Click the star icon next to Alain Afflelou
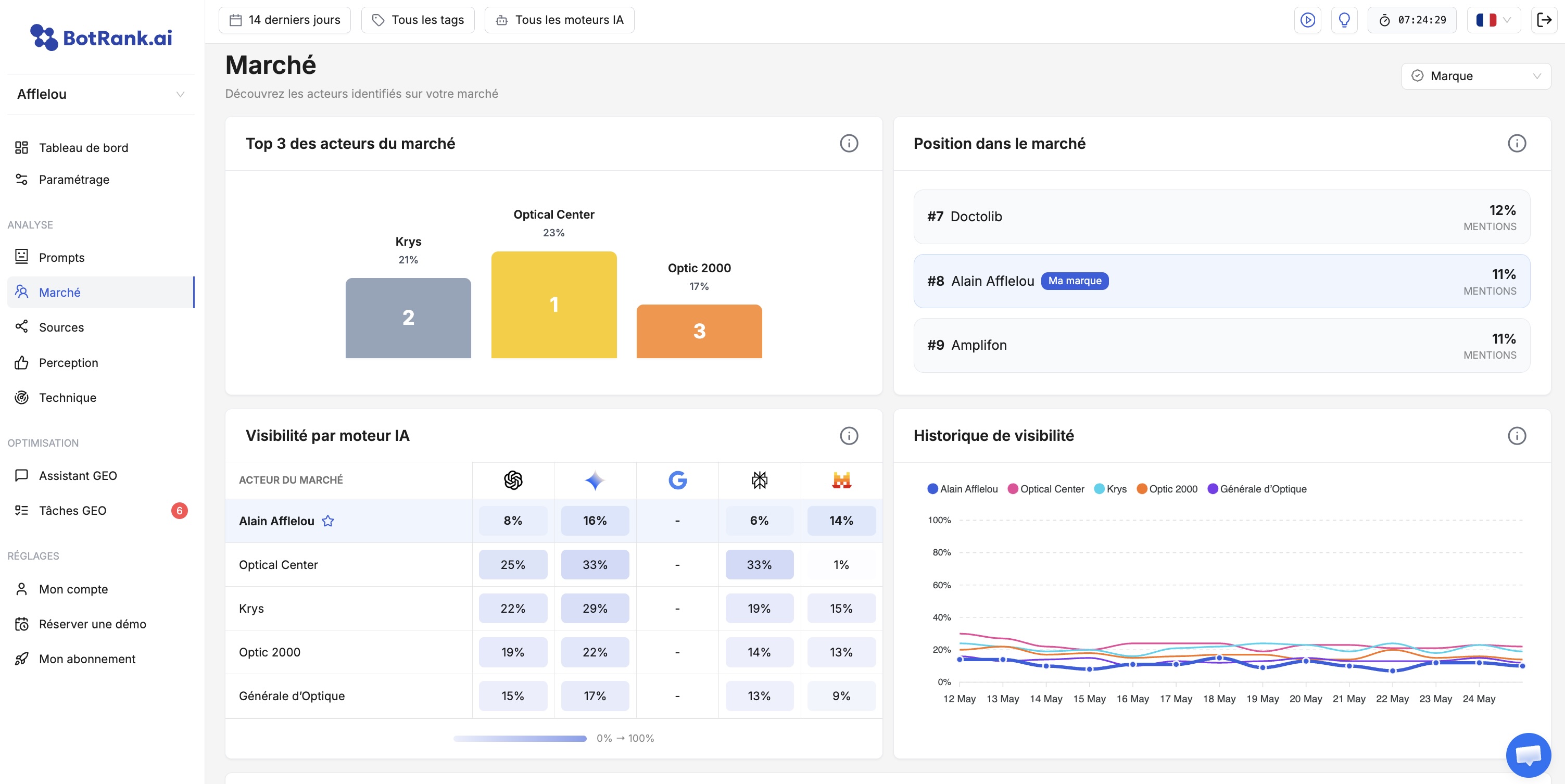Viewport: 1565px width, 784px height. (327, 521)
